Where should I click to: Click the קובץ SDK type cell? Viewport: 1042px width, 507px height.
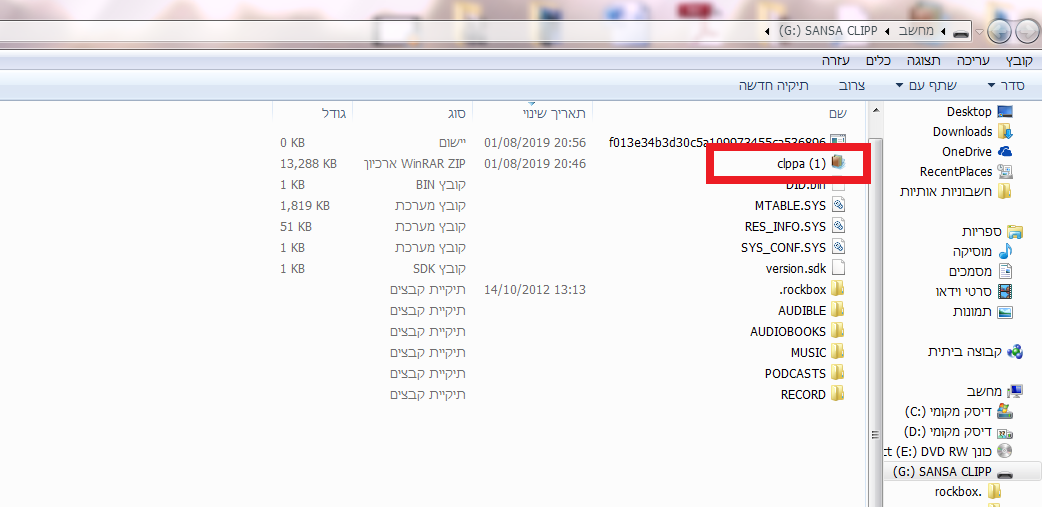pos(439,268)
